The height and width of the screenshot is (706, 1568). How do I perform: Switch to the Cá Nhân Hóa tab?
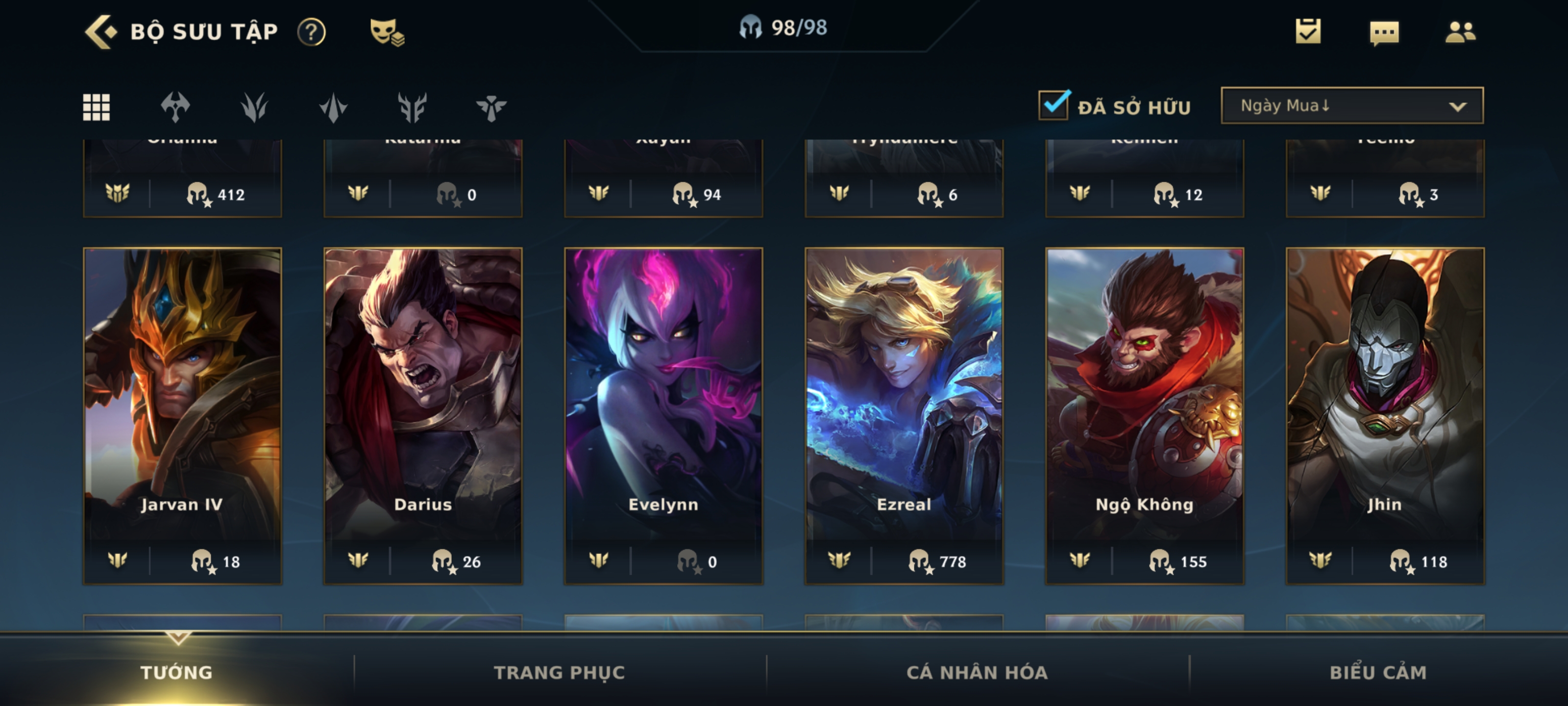click(977, 672)
